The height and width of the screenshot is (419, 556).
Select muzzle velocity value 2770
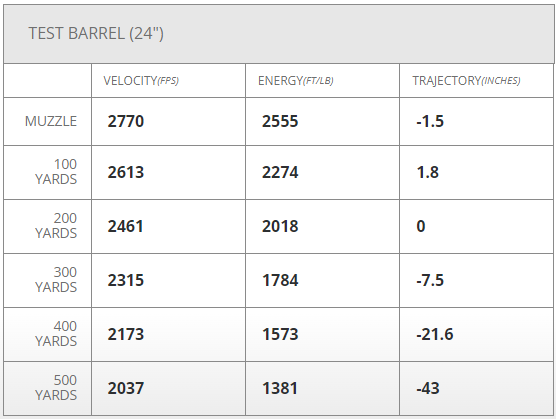point(126,121)
